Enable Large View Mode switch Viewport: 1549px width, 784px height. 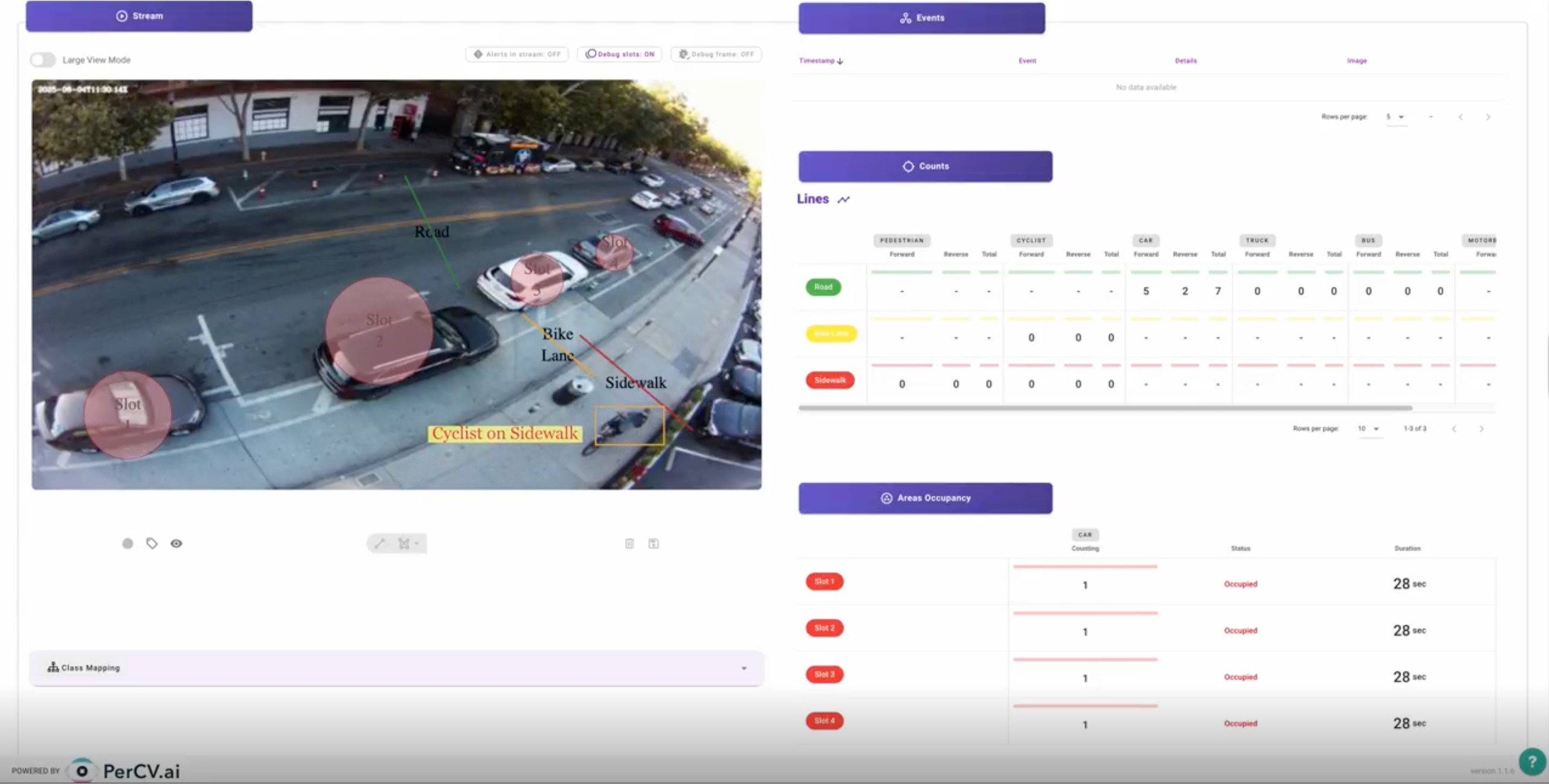pyautogui.click(x=43, y=60)
